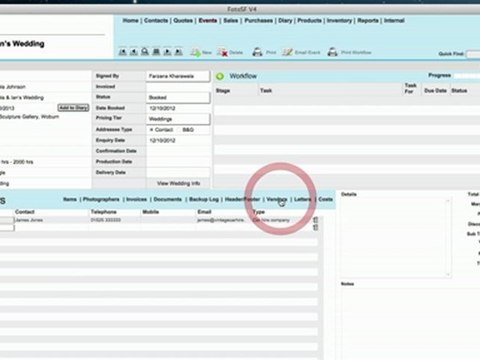Switch to the Costs tab
The height and width of the screenshot is (360, 480).
[326, 199]
